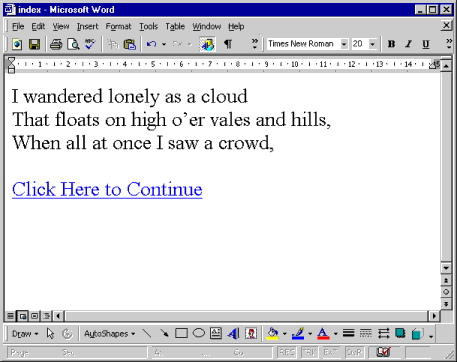Viewport: 457px width, 362px height.
Task: Open the Draw menu button
Action: [25, 334]
